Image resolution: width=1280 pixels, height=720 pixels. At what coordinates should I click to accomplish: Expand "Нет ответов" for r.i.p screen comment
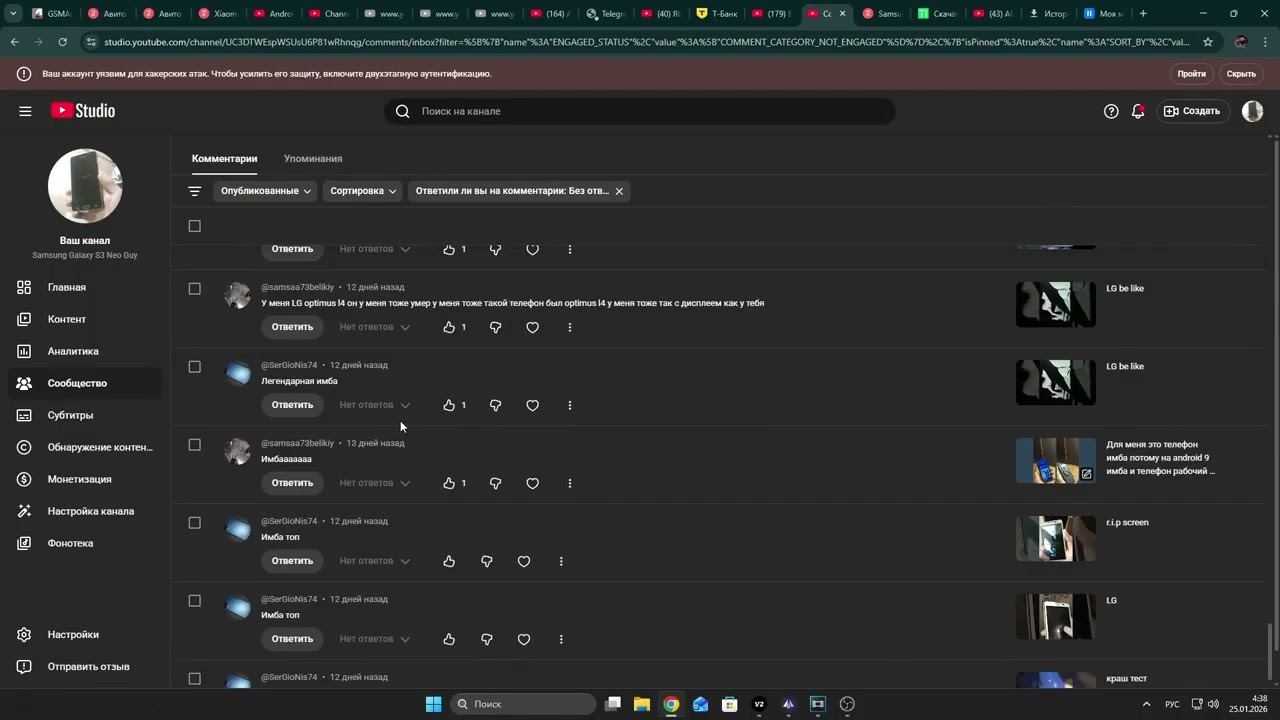[x=375, y=561]
